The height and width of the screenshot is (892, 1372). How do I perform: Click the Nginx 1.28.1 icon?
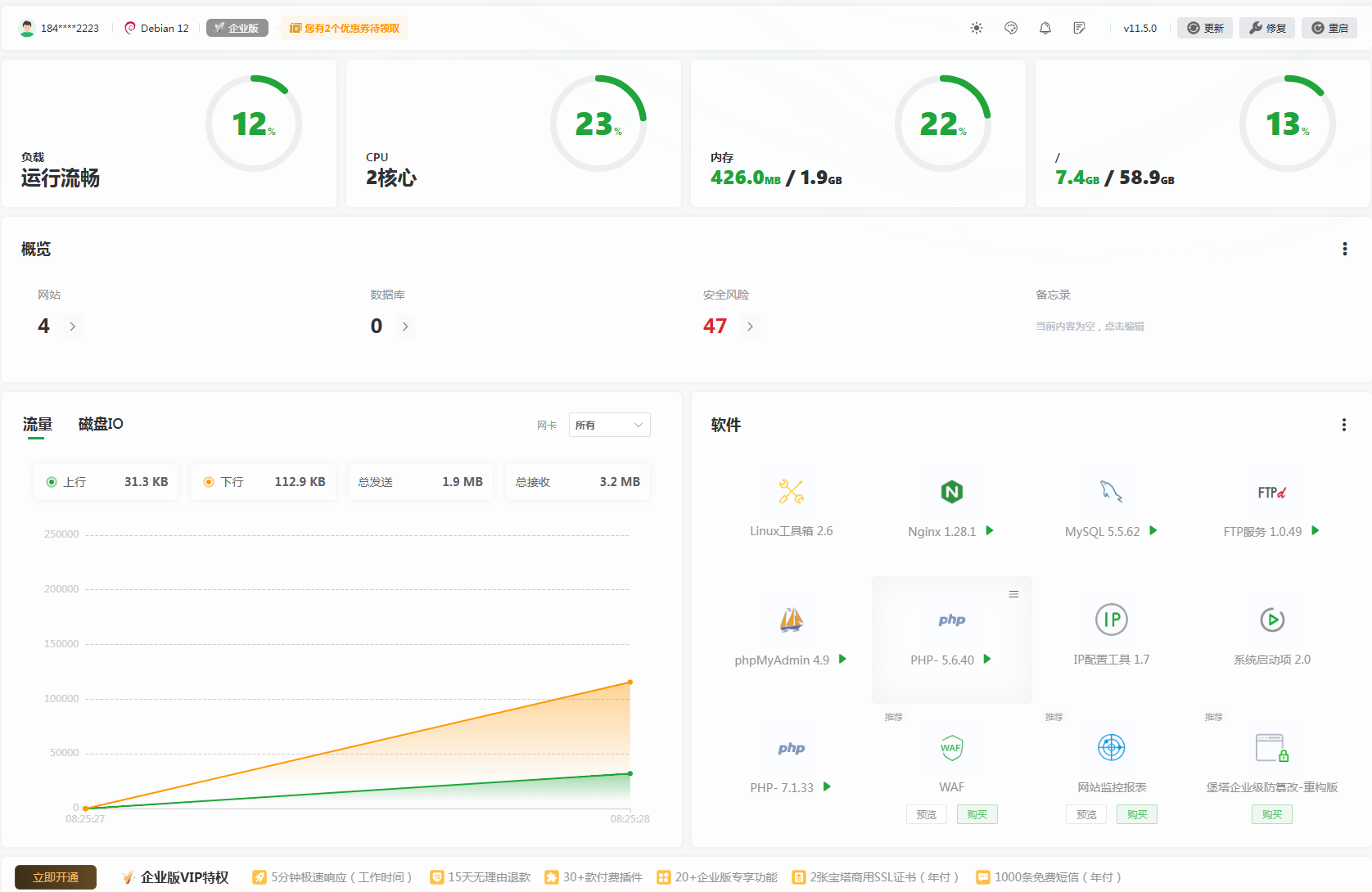coord(951,492)
